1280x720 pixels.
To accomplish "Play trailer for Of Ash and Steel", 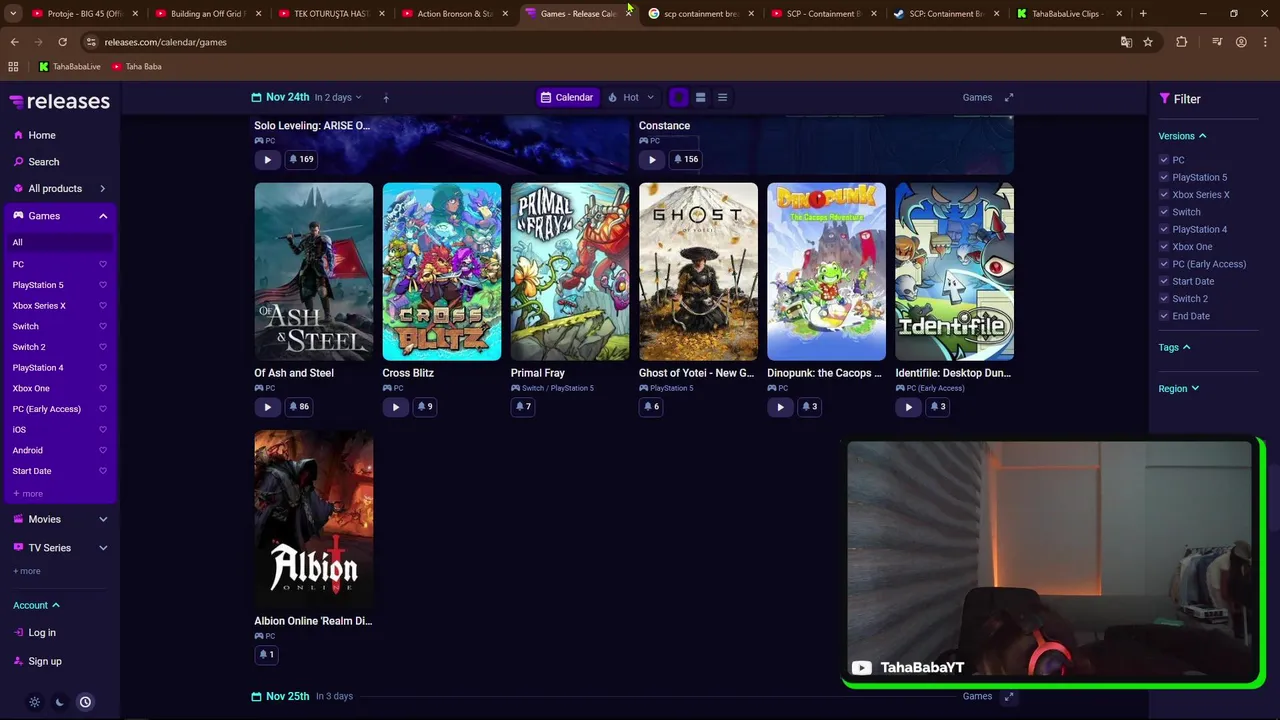I will pos(267,407).
